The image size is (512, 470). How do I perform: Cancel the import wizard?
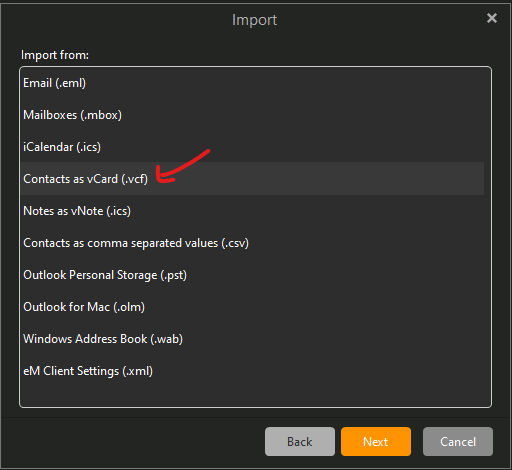pyautogui.click(x=458, y=442)
